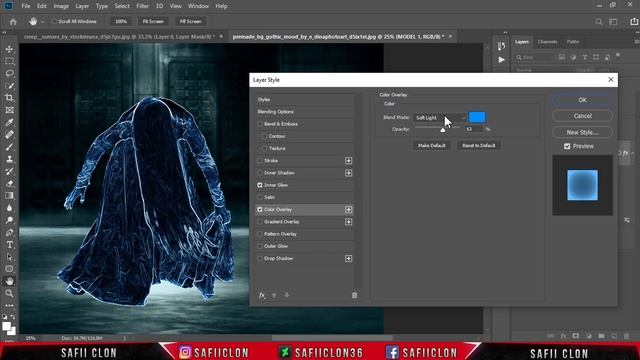Image resolution: width=640 pixels, height=360 pixels.
Task: Select the Frame tool
Action: 9,110
